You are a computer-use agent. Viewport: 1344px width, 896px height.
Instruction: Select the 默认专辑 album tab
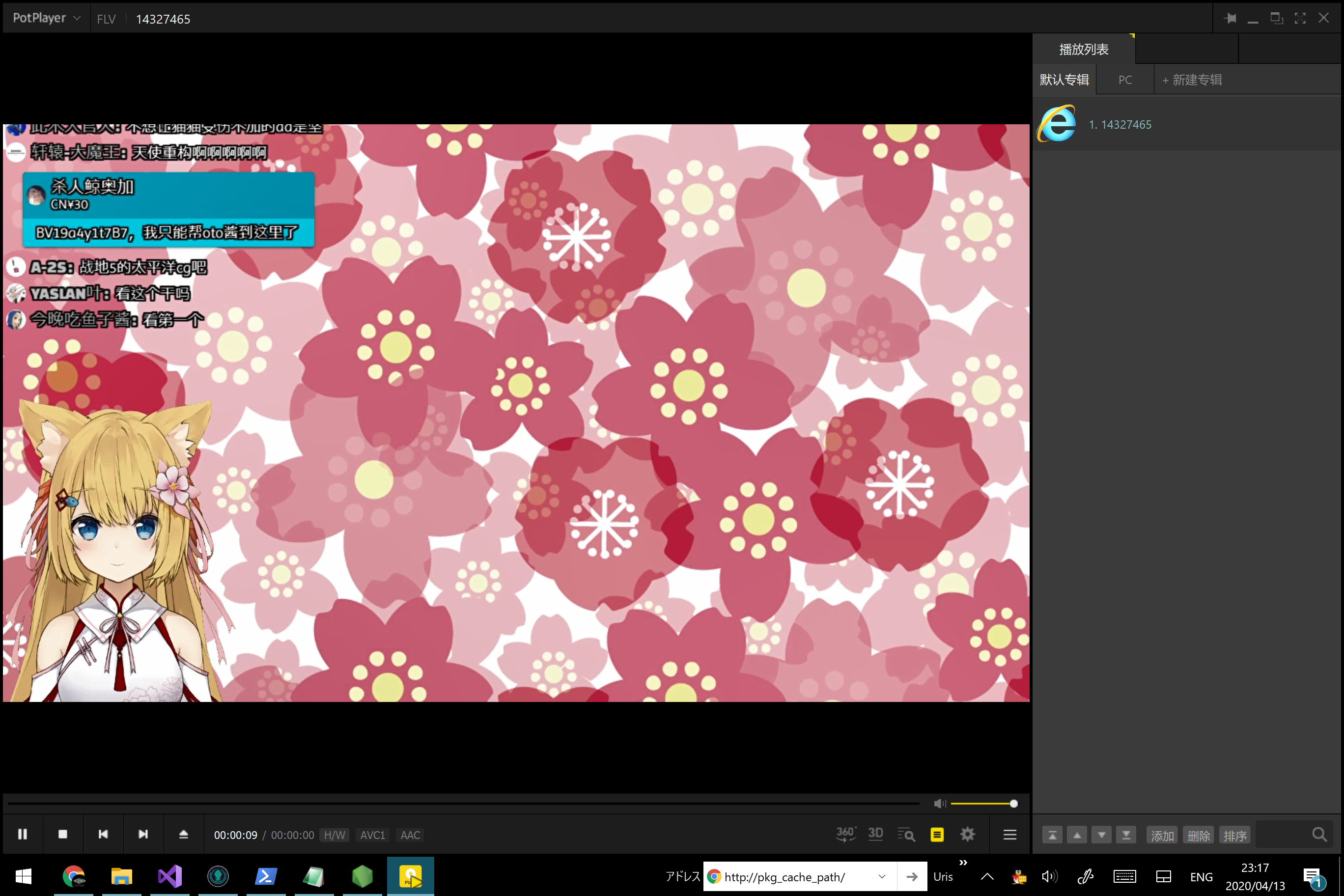click(x=1064, y=80)
